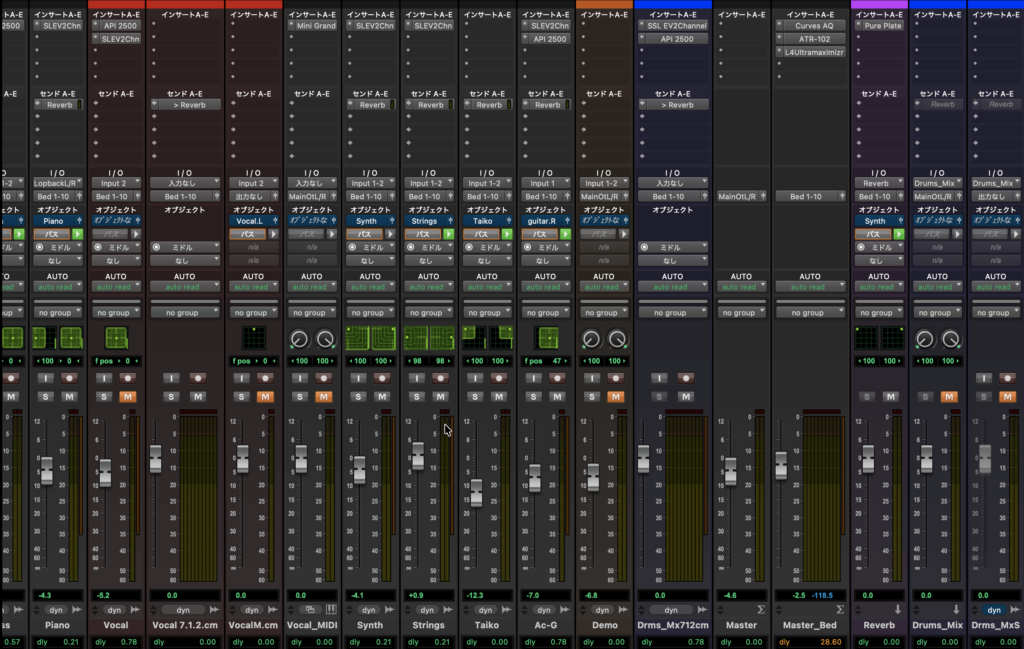Image resolution: width=1024 pixels, height=649 pixels.
Task: Click the piano keys icon on Vocal_MIDI
Action: pyautogui.click(x=331, y=609)
